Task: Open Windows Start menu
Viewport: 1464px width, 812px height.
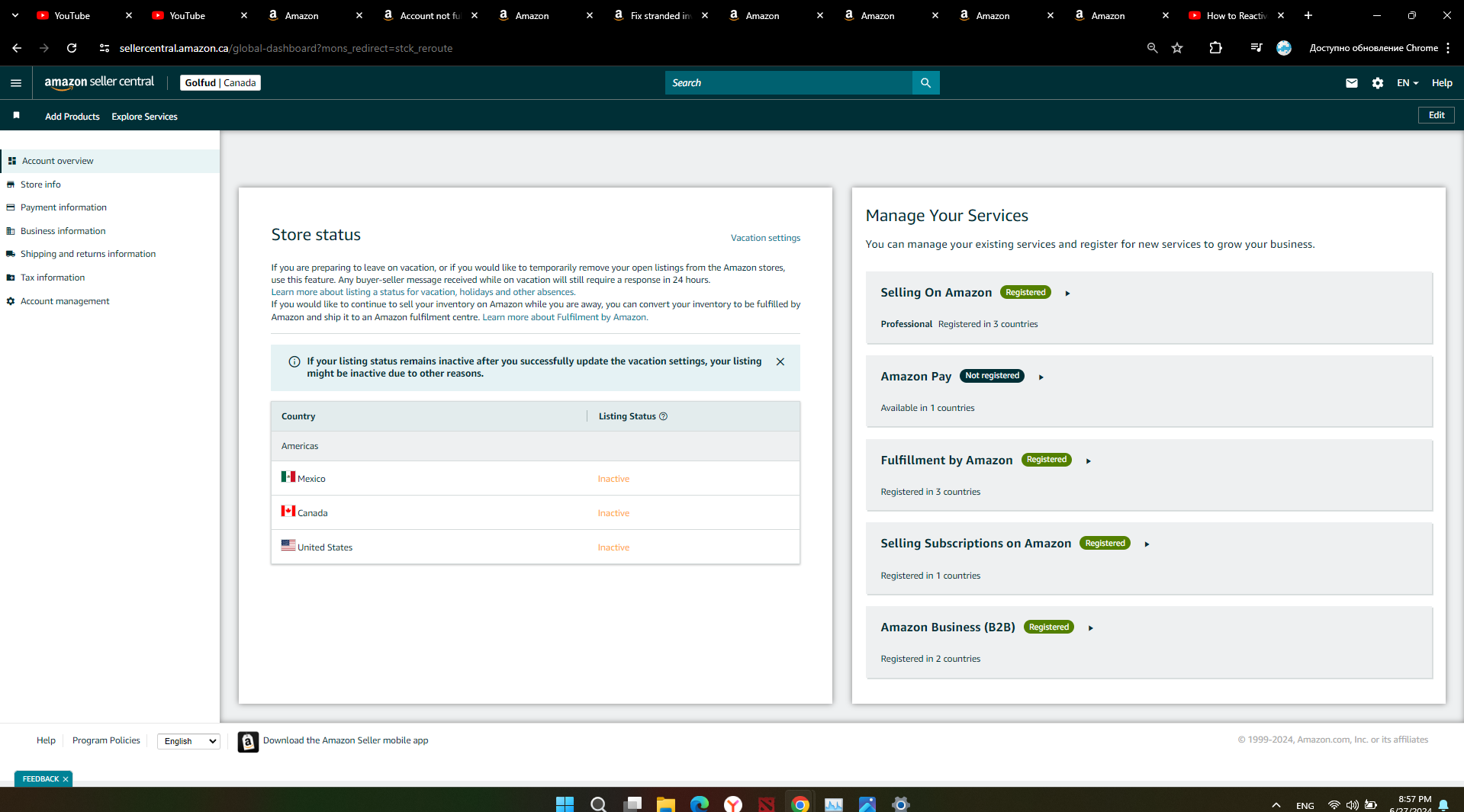Action: point(565,804)
